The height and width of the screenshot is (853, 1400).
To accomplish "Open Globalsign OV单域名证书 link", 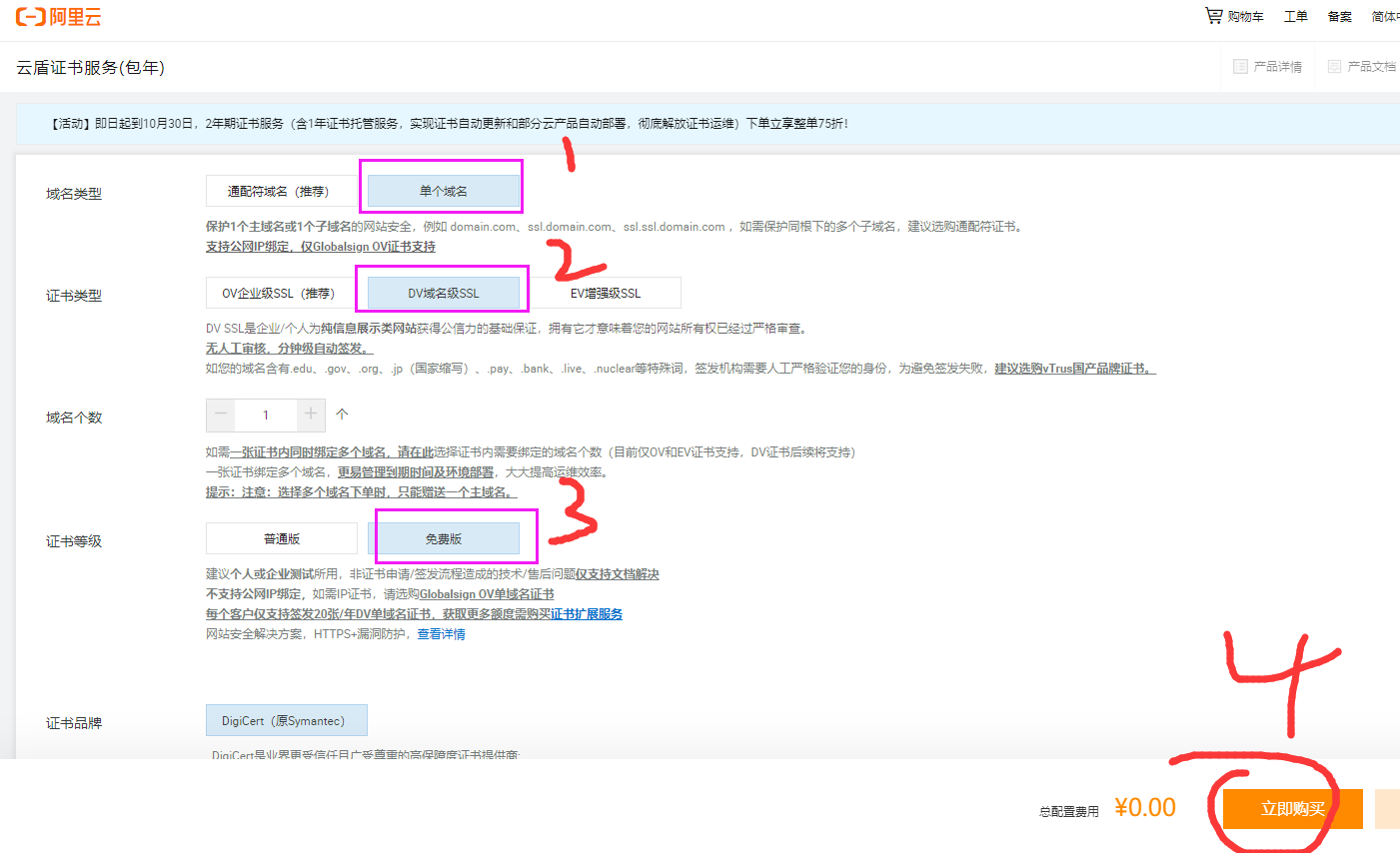I will point(487,594).
